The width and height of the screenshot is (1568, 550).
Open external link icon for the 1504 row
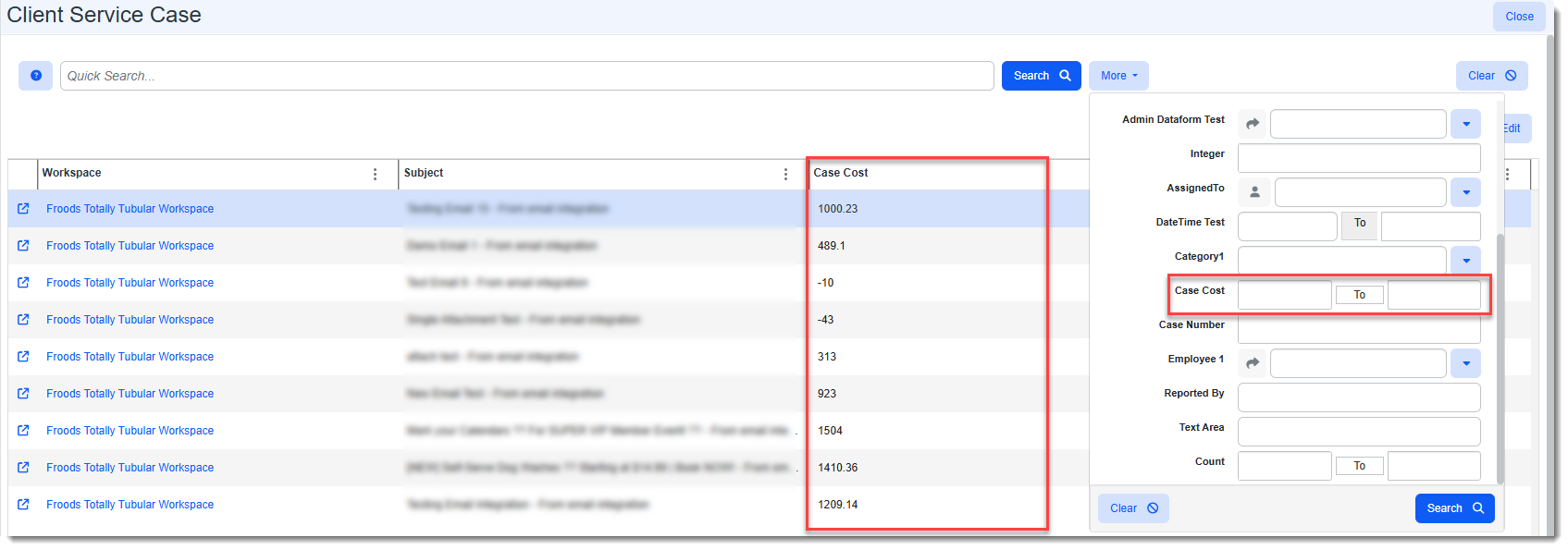pyautogui.click(x=23, y=431)
